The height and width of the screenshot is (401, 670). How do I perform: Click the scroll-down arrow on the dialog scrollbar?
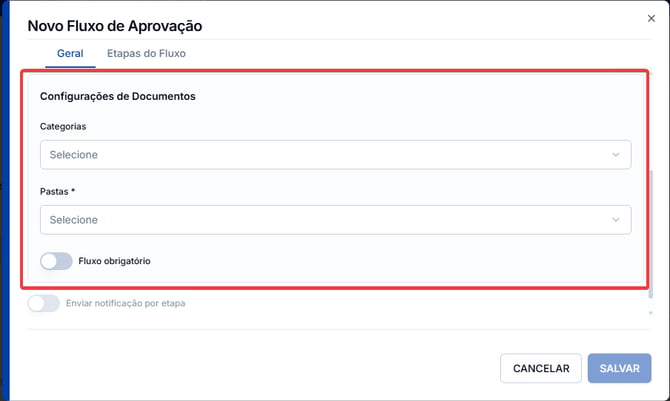pos(651,313)
